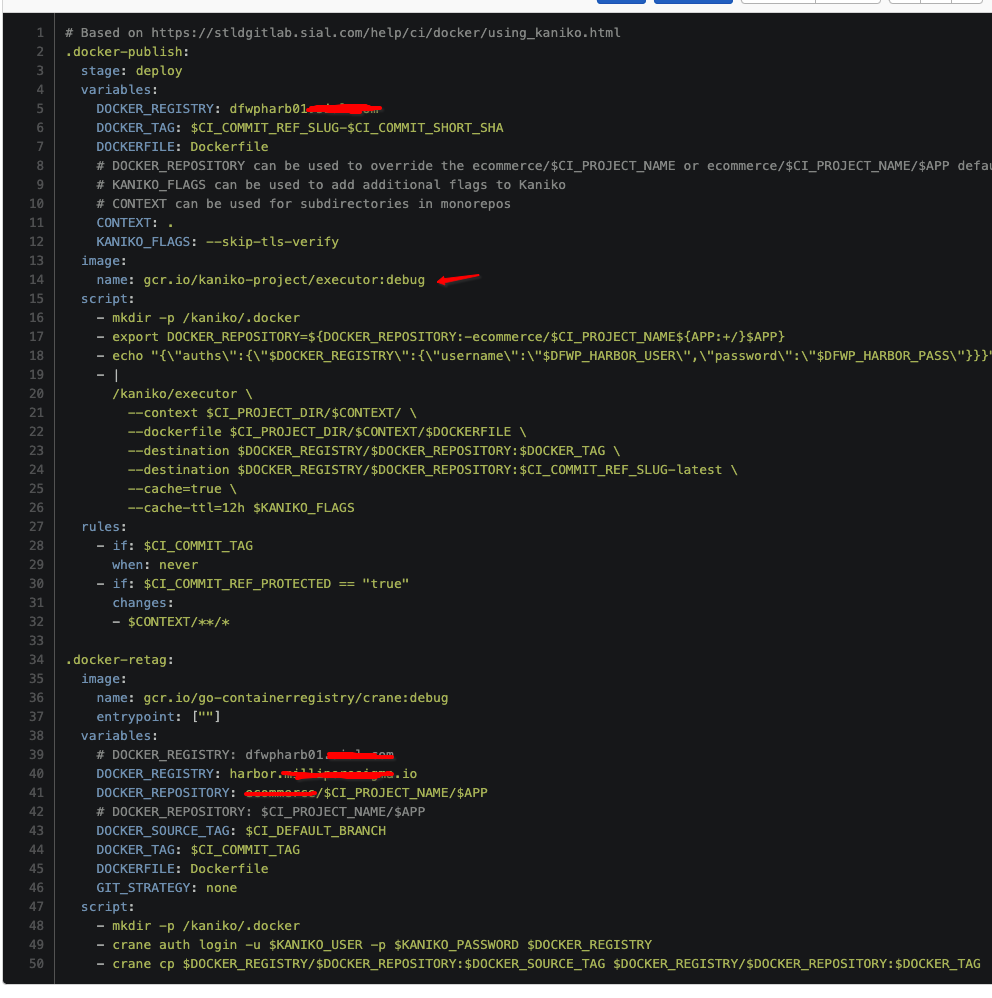Viewport: 992px width, 998px height.
Task: Click line number 50 at the bottom
Action: point(36,963)
